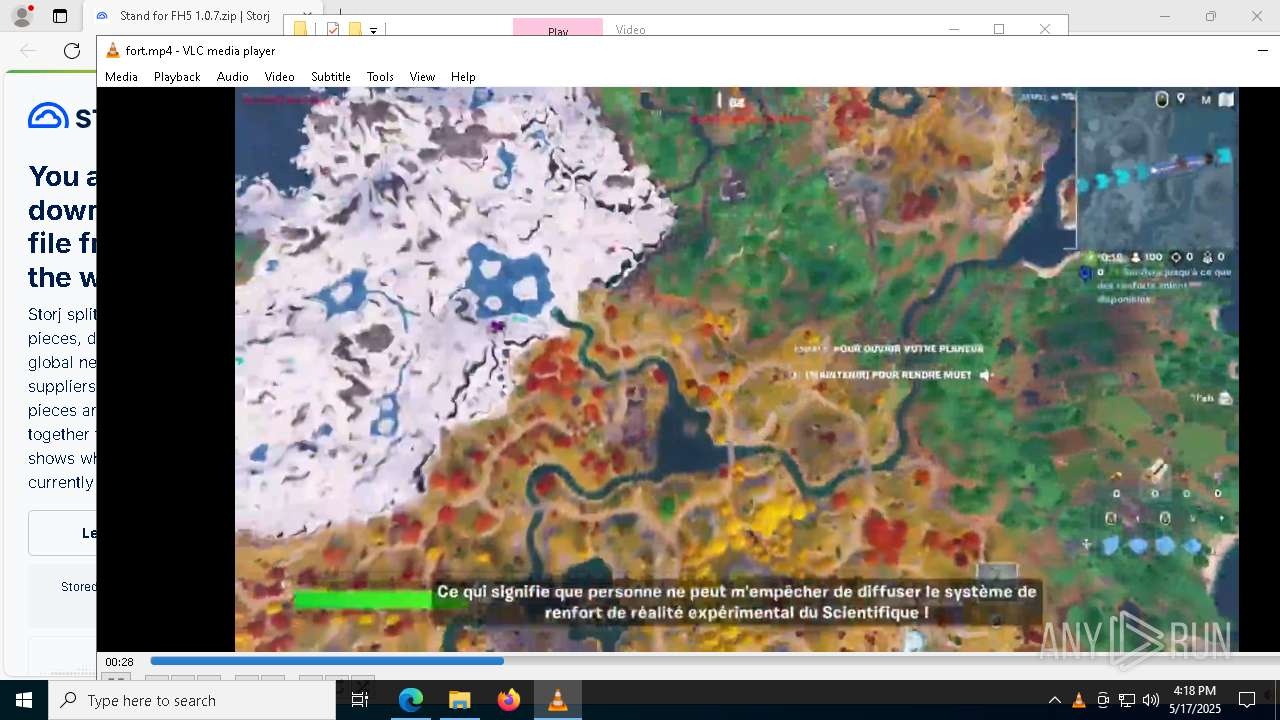Click New folder icon in Explorer quick access toolbar
This screenshot has height=720, width=1280.
(355, 29)
